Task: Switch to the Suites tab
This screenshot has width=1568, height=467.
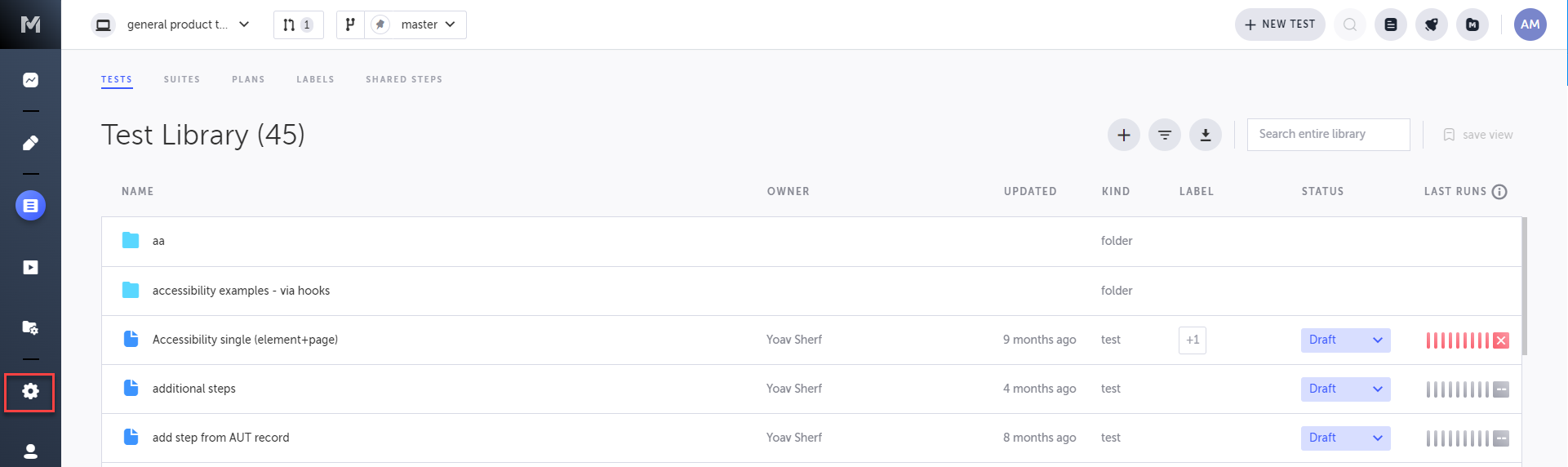Action: pos(181,79)
